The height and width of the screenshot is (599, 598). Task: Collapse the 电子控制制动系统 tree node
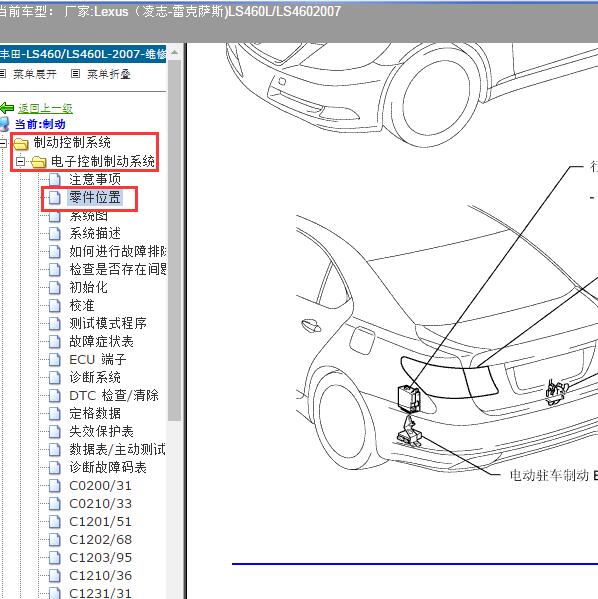pos(20,162)
